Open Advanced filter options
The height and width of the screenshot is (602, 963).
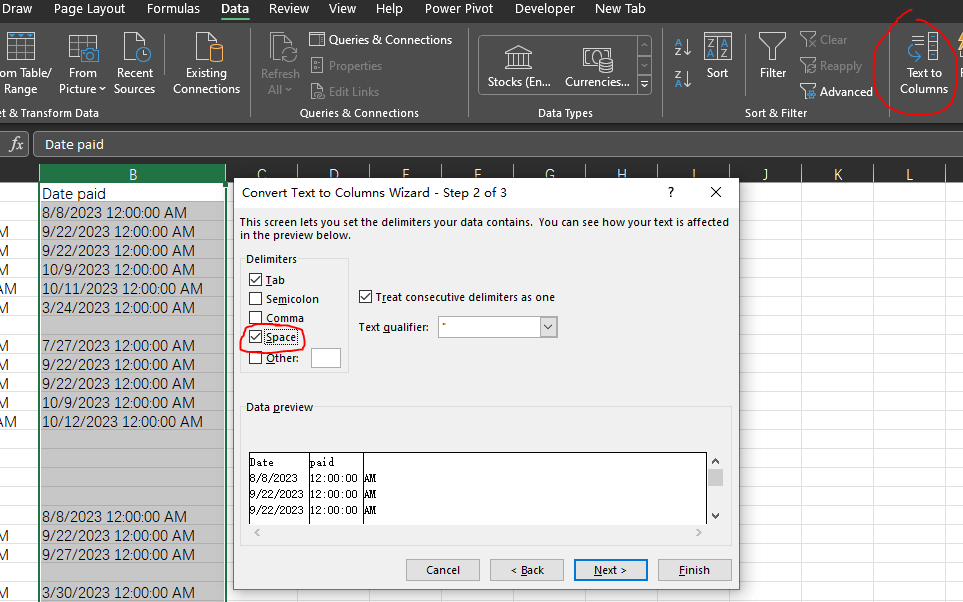pyautogui.click(x=836, y=92)
